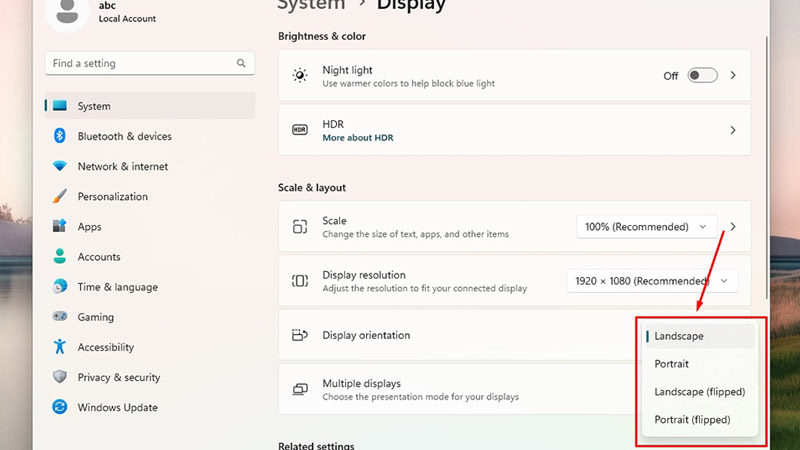Click the Bluetooth & devices icon
Screen dimensions: 800x450
(x=60, y=136)
